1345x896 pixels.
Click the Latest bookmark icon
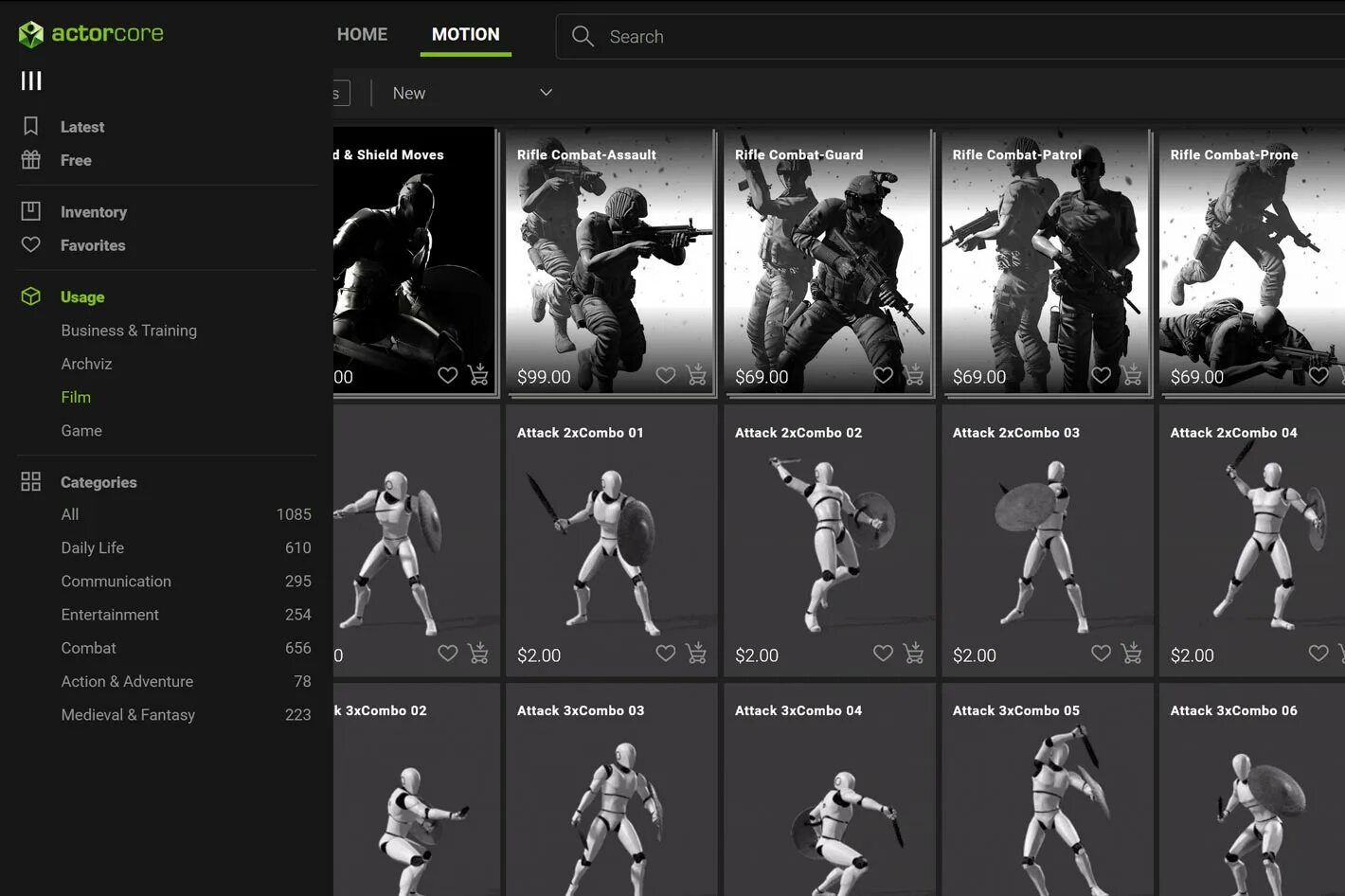pos(31,126)
